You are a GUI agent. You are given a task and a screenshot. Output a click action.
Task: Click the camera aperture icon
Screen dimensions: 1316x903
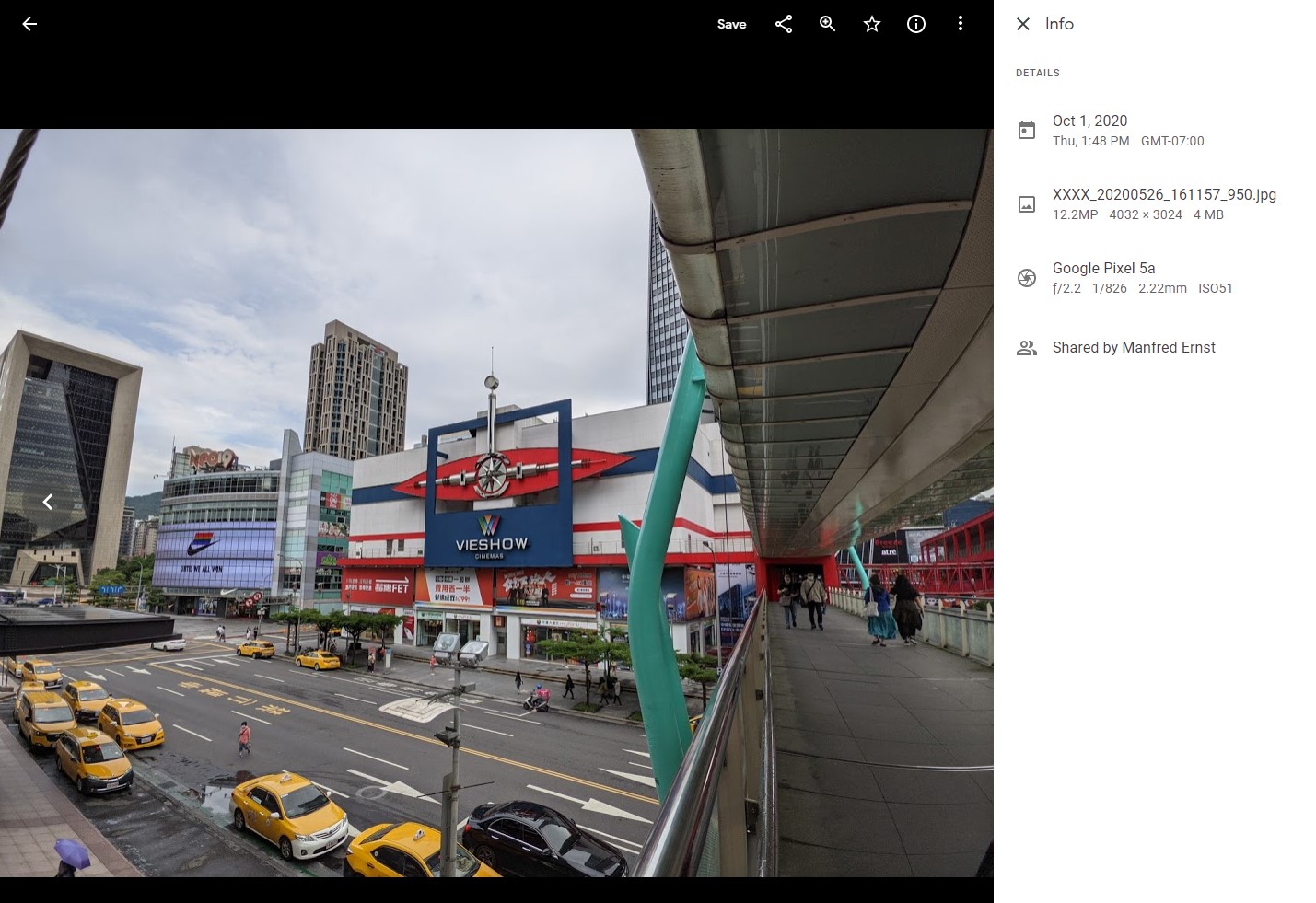pos(1027,278)
